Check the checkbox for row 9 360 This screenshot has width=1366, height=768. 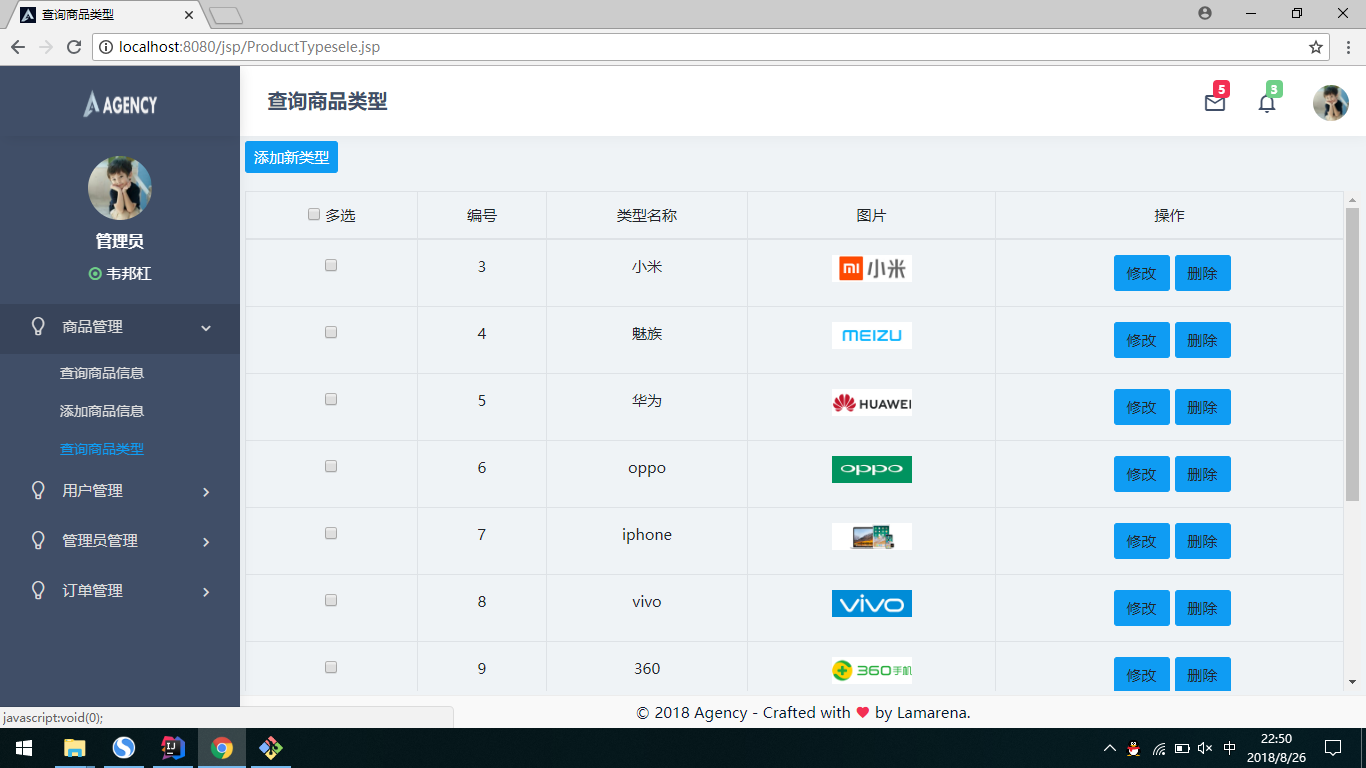click(x=331, y=667)
